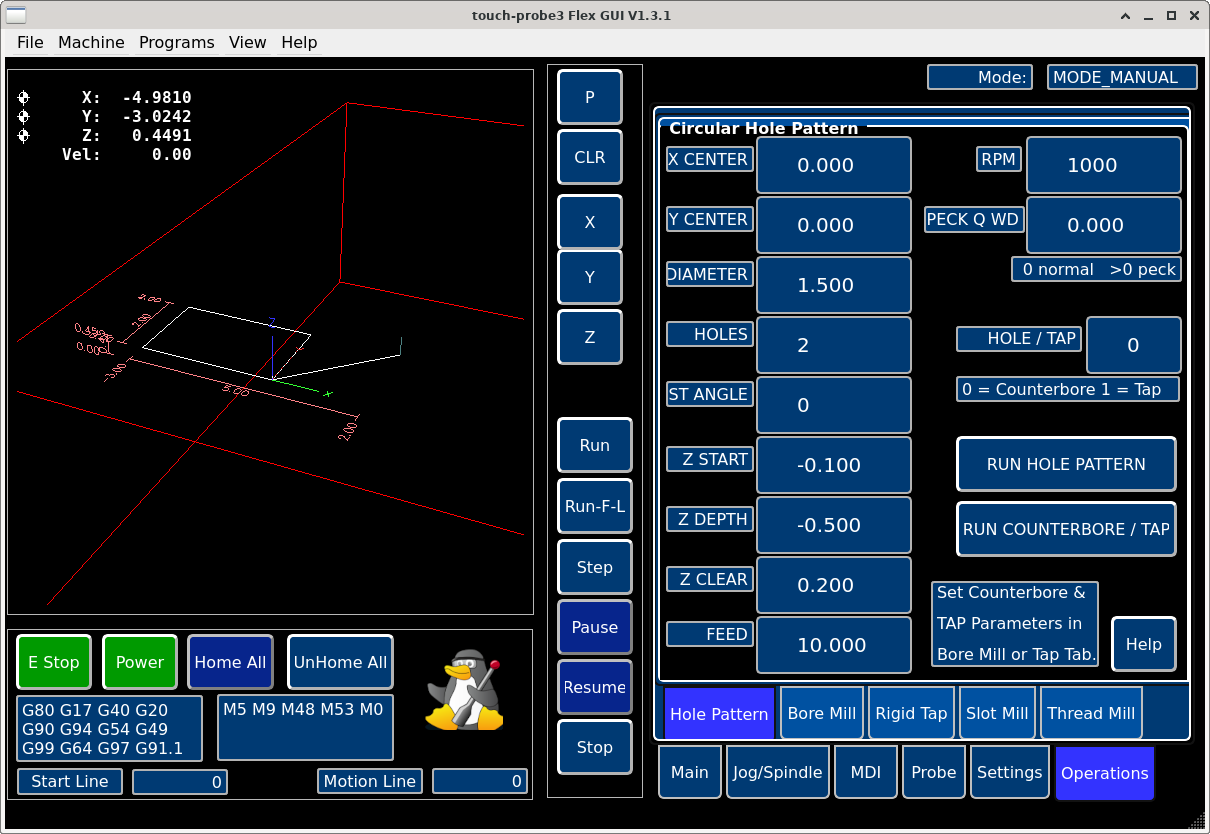Viewport: 1210px width, 834px height.
Task: Click RUN HOLE PATTERN button
Action: coord(1066,464)
